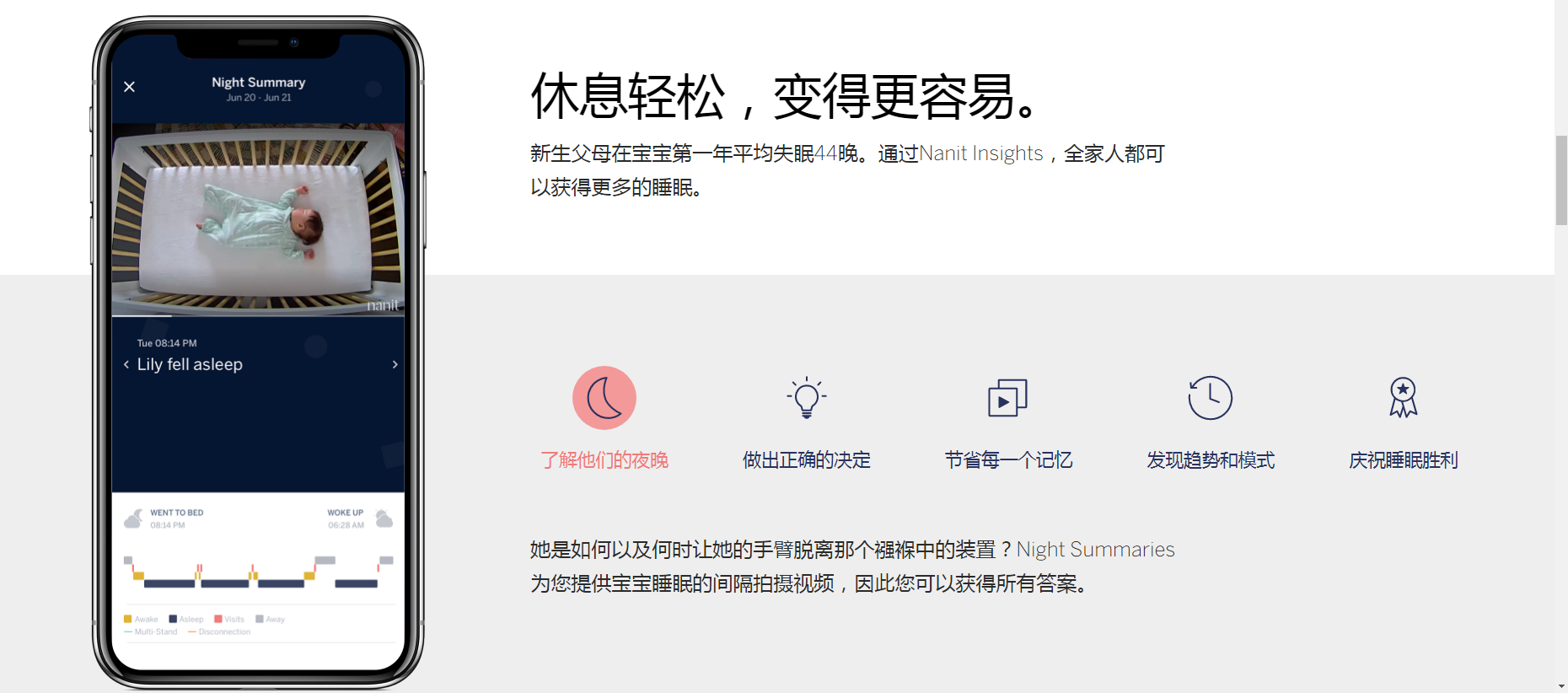Image resolution: width=1568 pixels, height=693 pixels.
Task: Click the baby crib video thumbnail
Action: point(258,219)
